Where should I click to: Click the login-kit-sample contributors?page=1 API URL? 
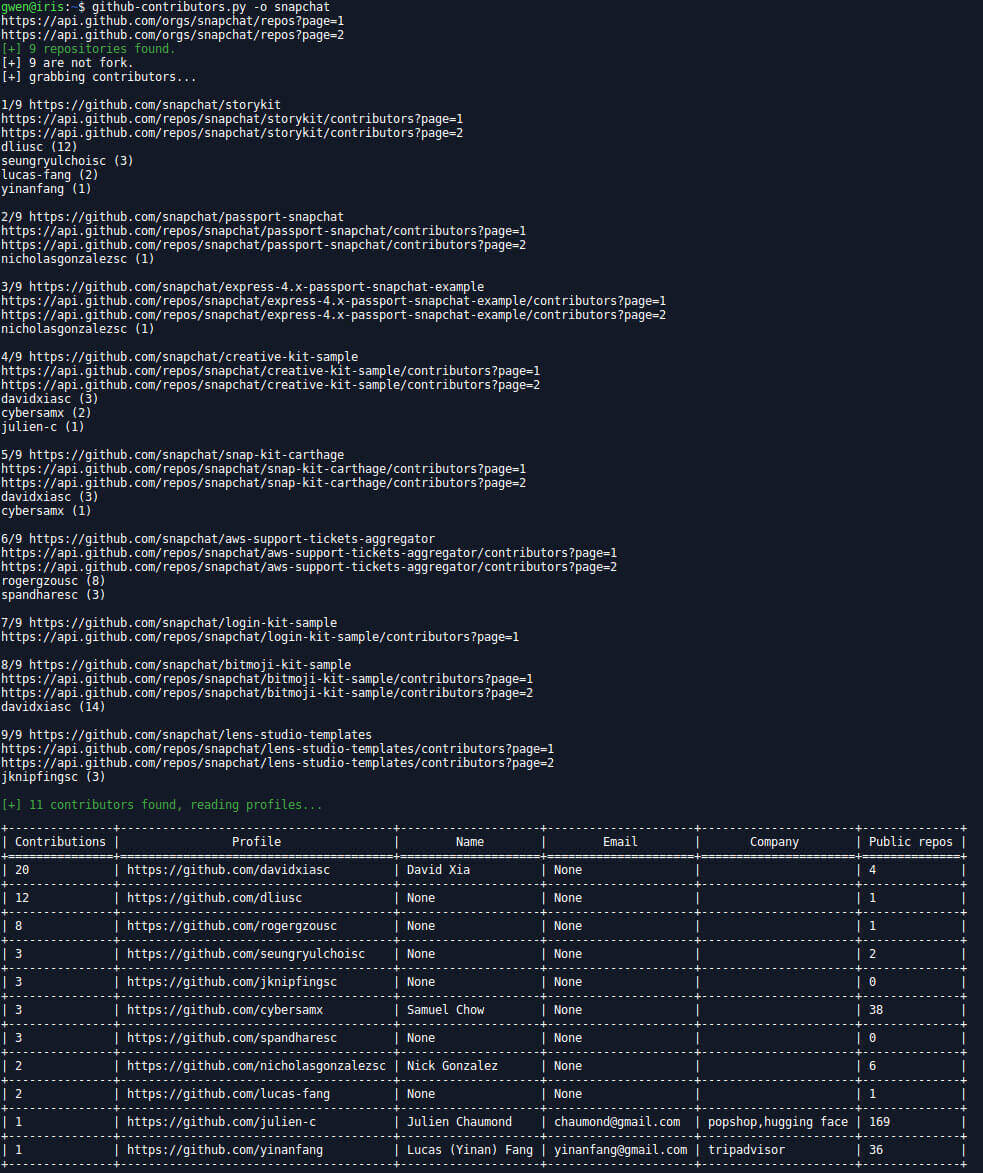point(260,637)
